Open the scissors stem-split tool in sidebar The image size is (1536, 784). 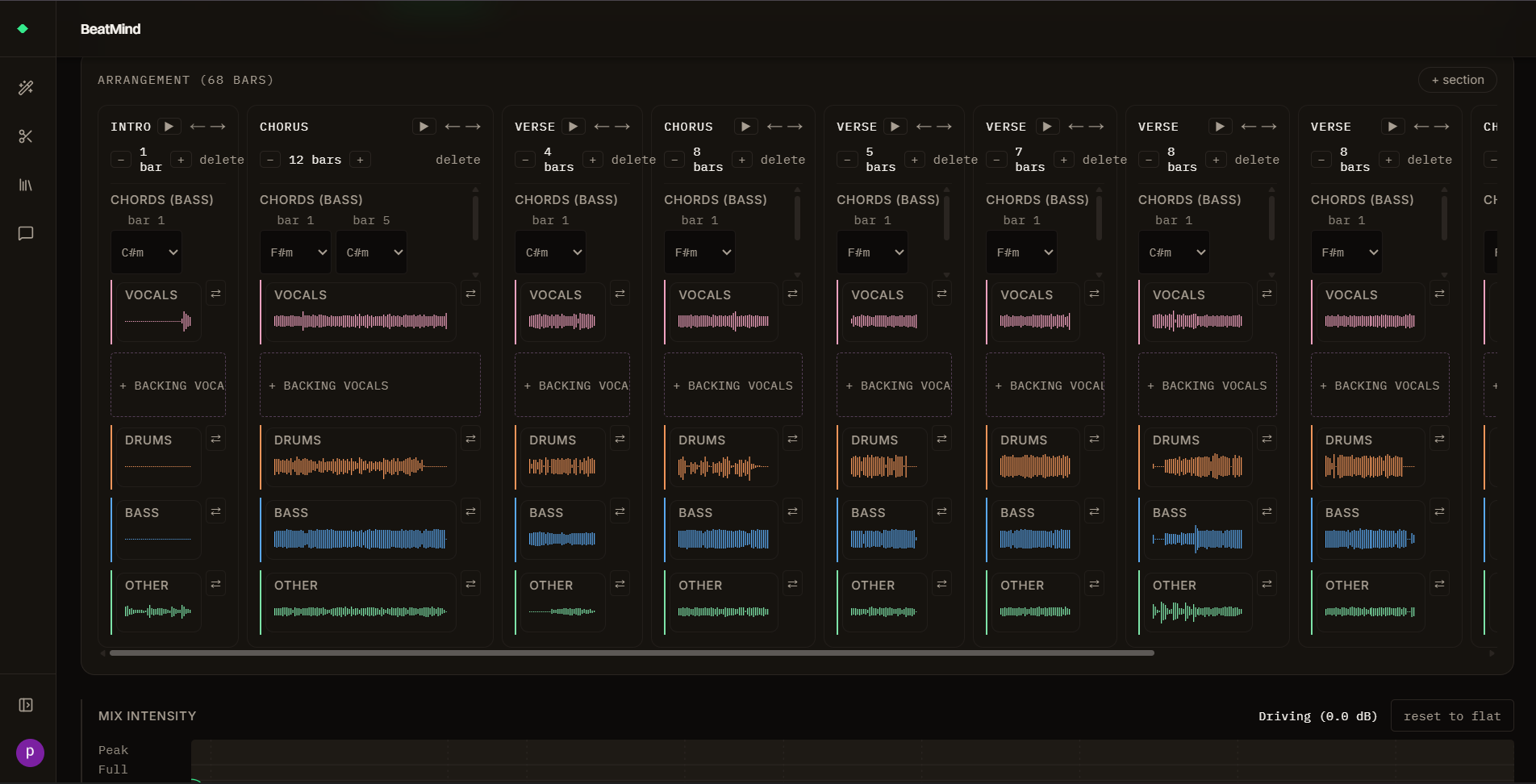tap(26, 136)
